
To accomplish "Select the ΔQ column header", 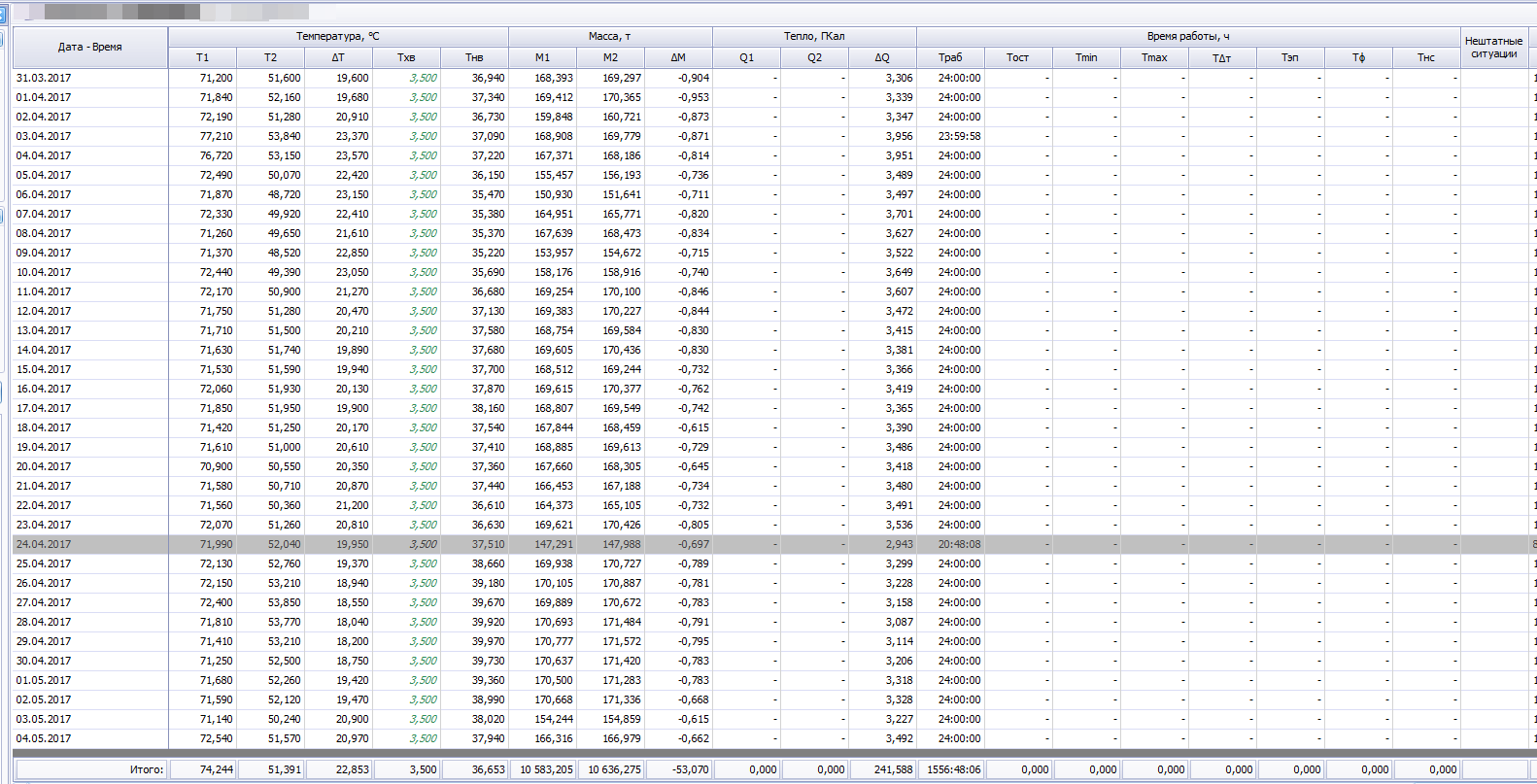I will click(882, 57).
